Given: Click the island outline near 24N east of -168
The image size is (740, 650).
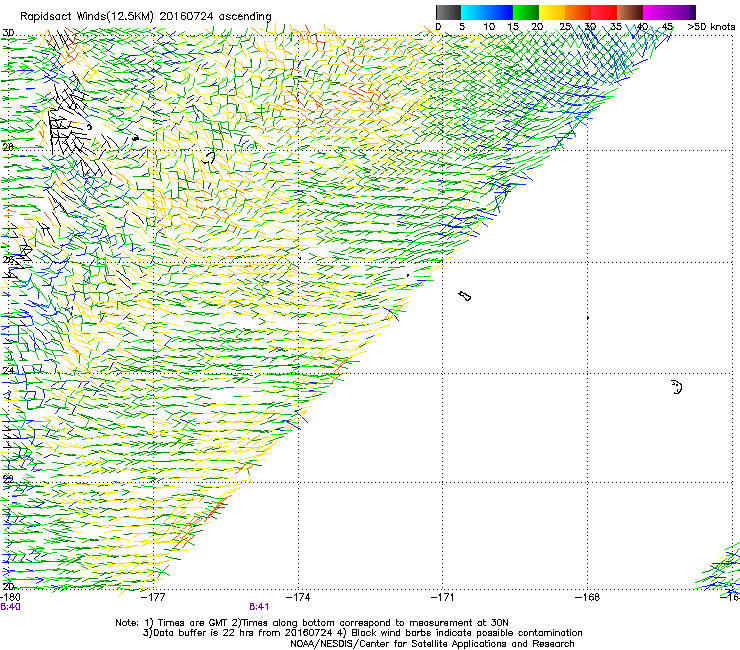Looking at the screenshot, I should tap(677, 387).
